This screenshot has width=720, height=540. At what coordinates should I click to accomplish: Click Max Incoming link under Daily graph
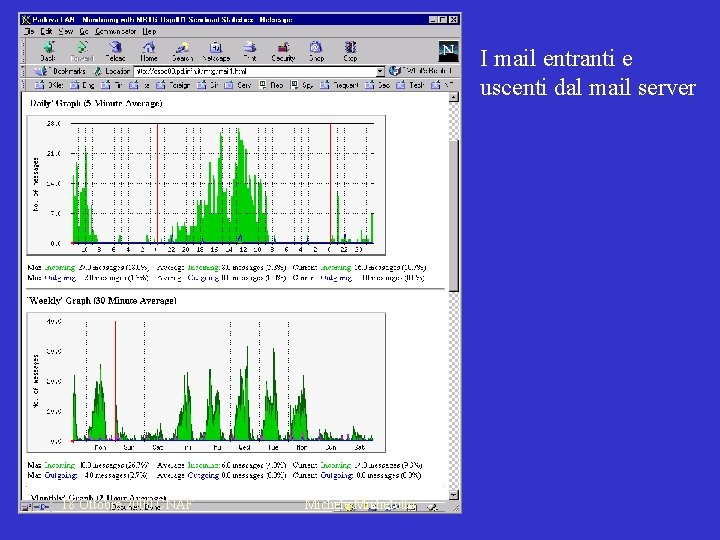pyautogui.click(x=60, y=267)
